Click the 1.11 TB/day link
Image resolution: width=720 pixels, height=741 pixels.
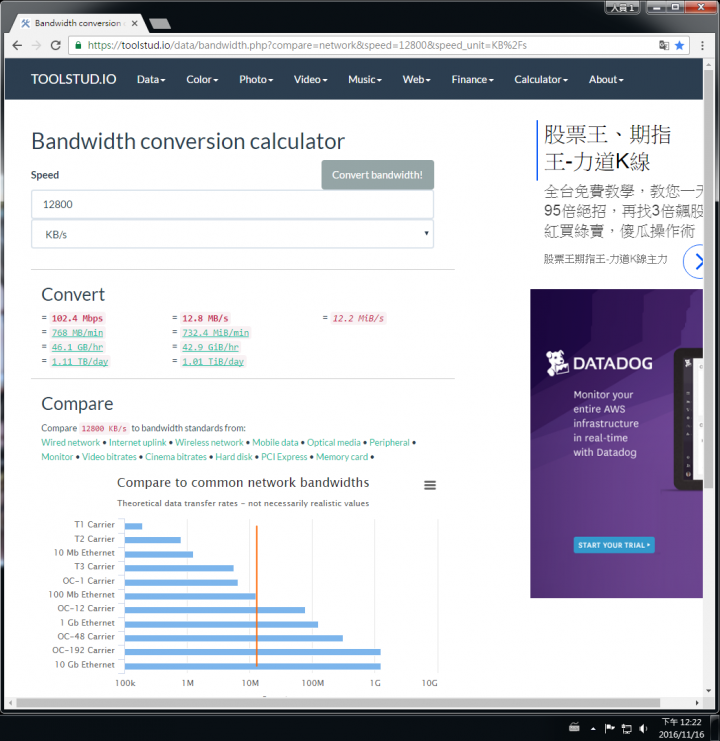80,362
